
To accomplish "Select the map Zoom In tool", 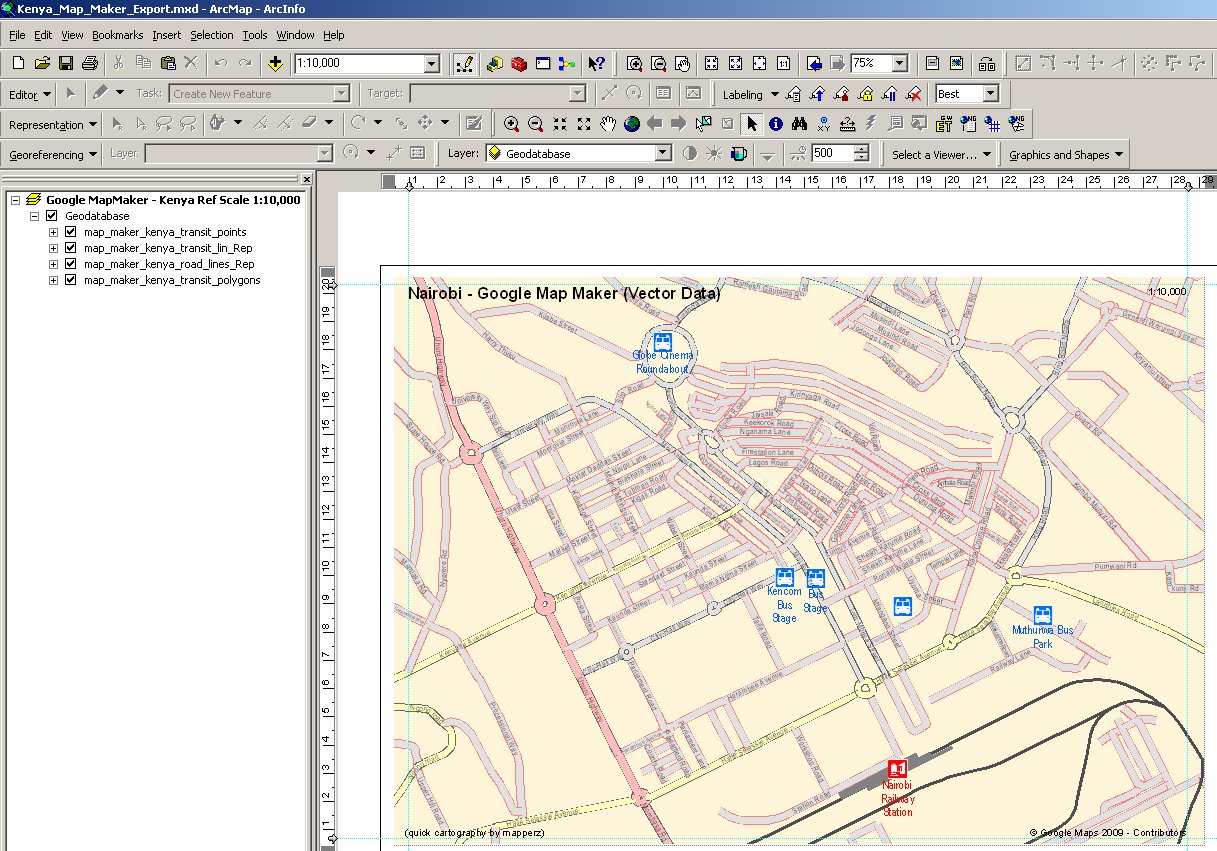I will pos(512,124).
